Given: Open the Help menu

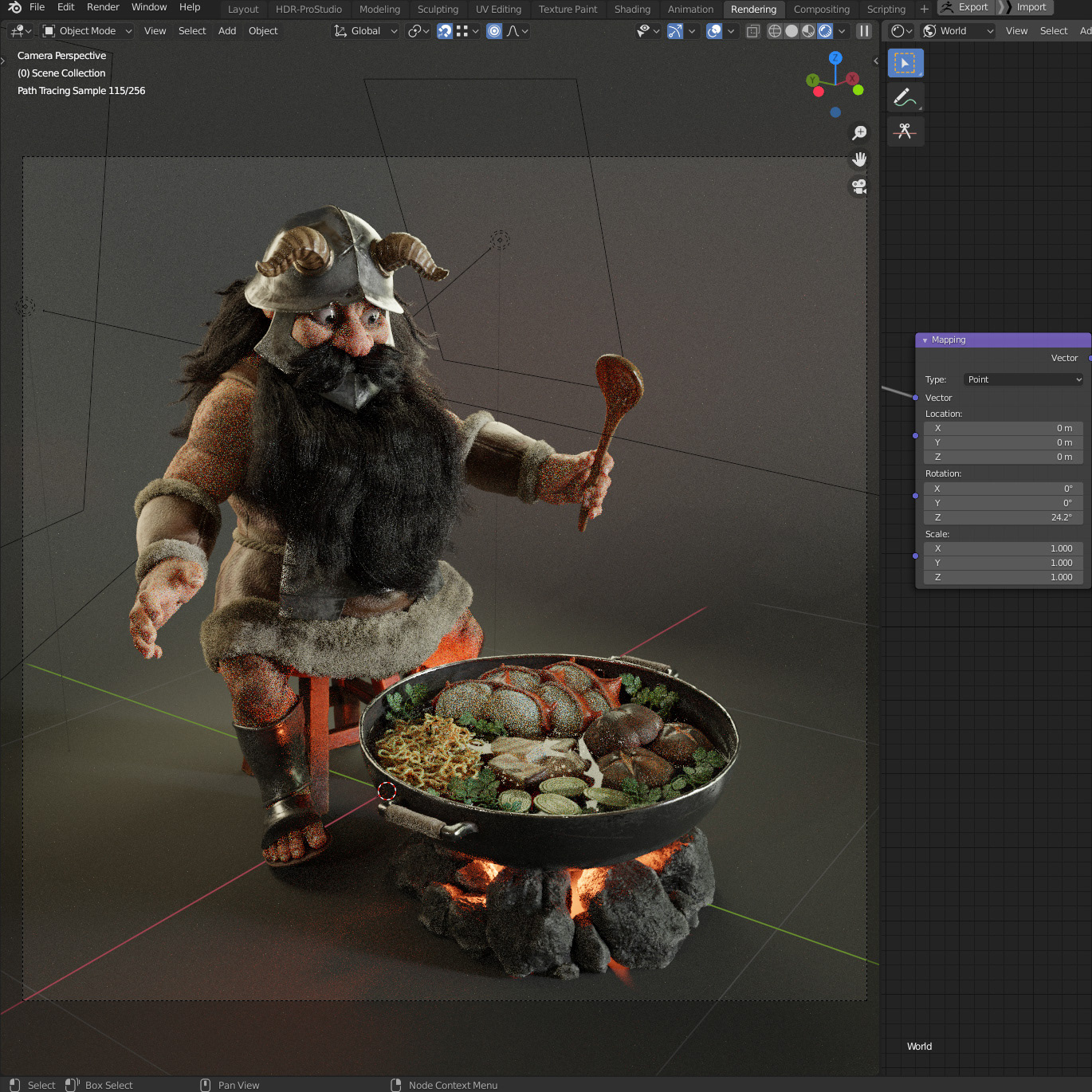Looking at the screenshot, I should (190, 7).
